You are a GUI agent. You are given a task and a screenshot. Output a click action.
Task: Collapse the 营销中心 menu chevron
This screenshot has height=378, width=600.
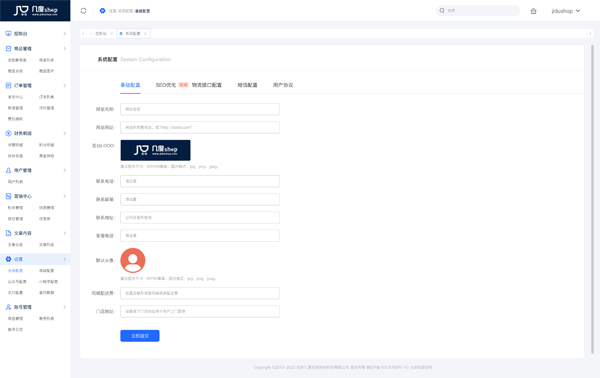pyautogui.click(x=65, y=196)
